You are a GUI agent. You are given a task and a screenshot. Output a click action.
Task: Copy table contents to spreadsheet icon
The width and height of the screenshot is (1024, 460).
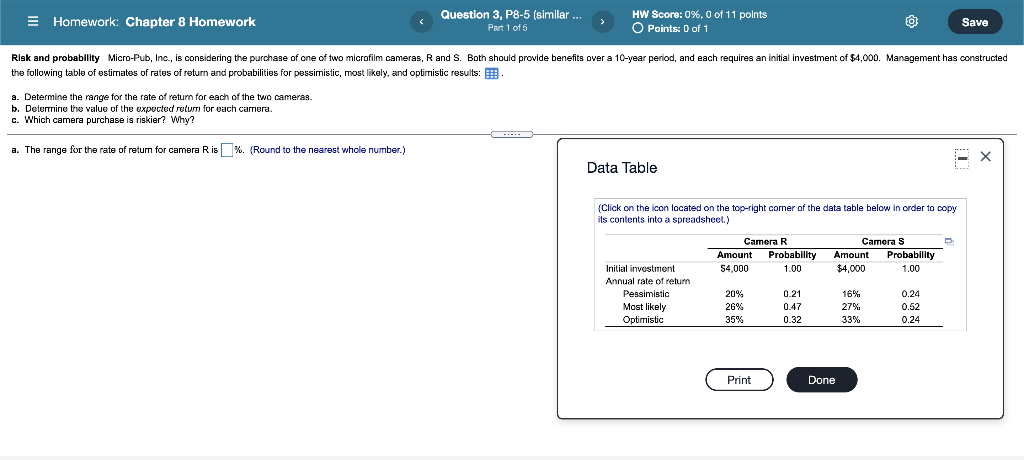tap(950, 242)
